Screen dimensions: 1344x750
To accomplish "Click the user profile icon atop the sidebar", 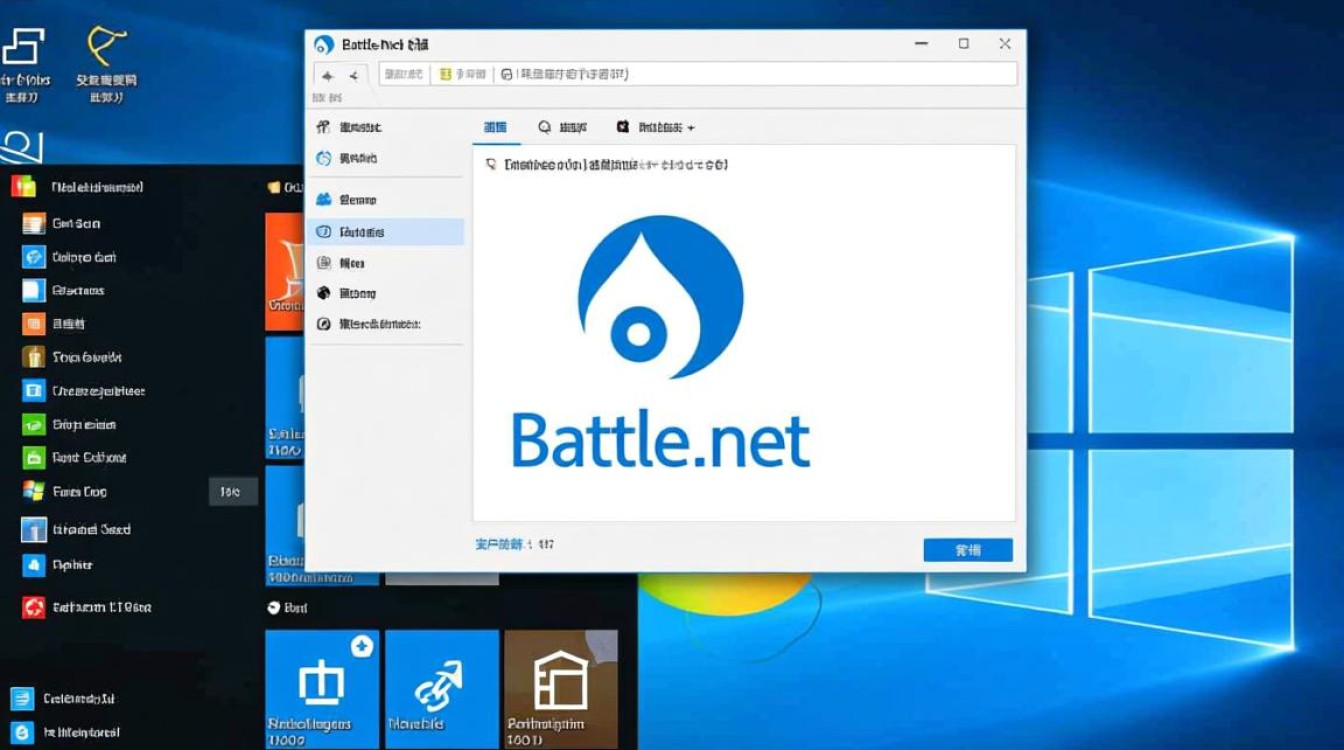I will point(322,126).
